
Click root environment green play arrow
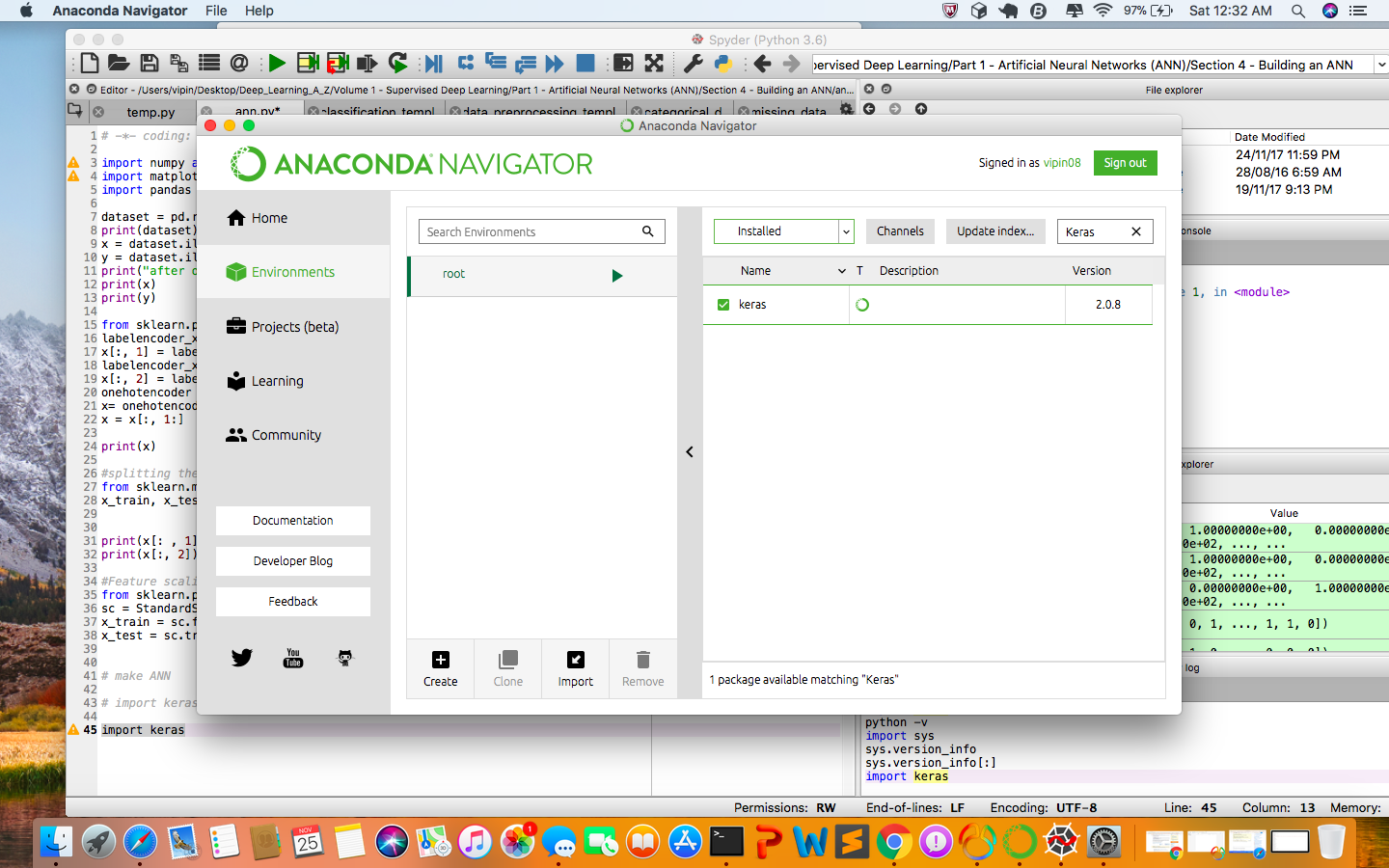(x=617, y=276)
